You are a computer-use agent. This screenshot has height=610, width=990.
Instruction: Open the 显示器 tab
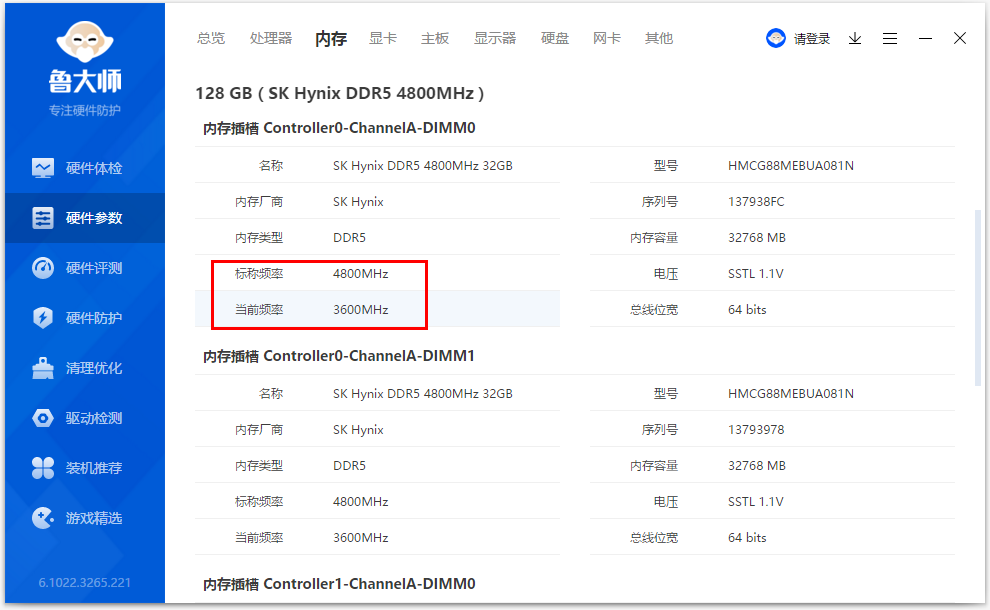(496, 38)
